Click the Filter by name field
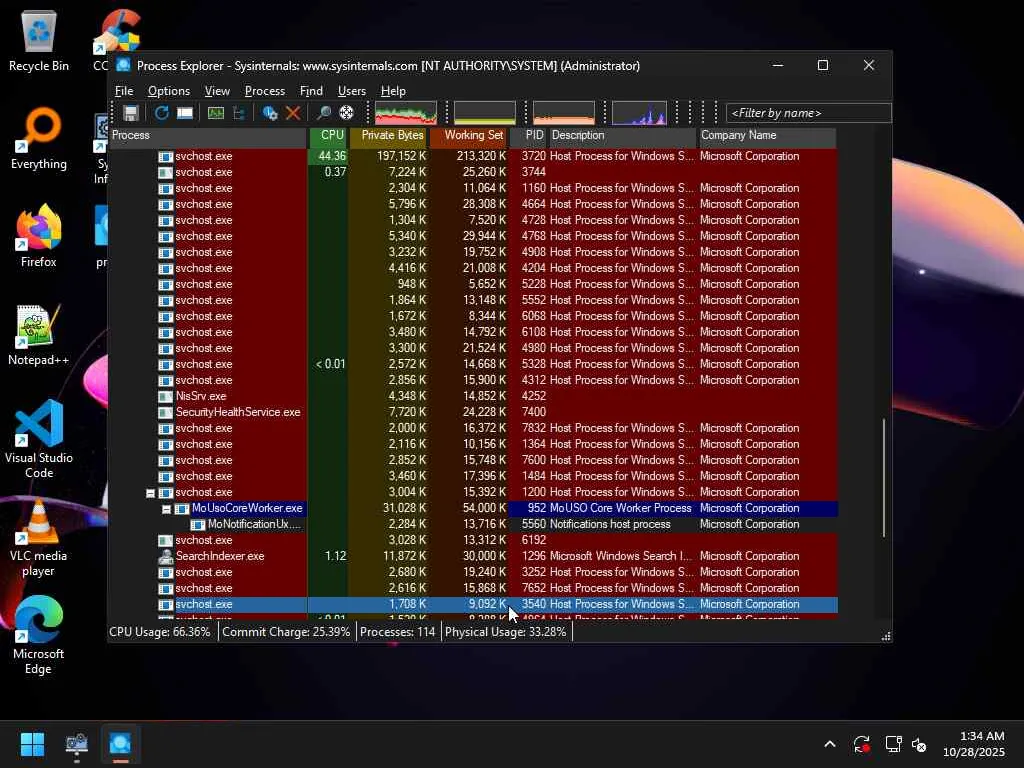This screenshot has width=1024, height=768. coord(808,113)
